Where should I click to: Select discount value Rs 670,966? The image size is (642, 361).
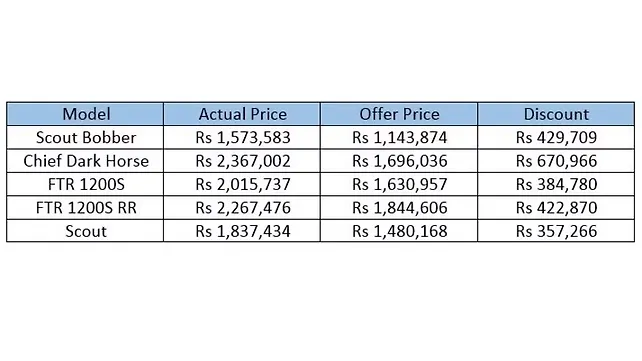pos(556,161)
